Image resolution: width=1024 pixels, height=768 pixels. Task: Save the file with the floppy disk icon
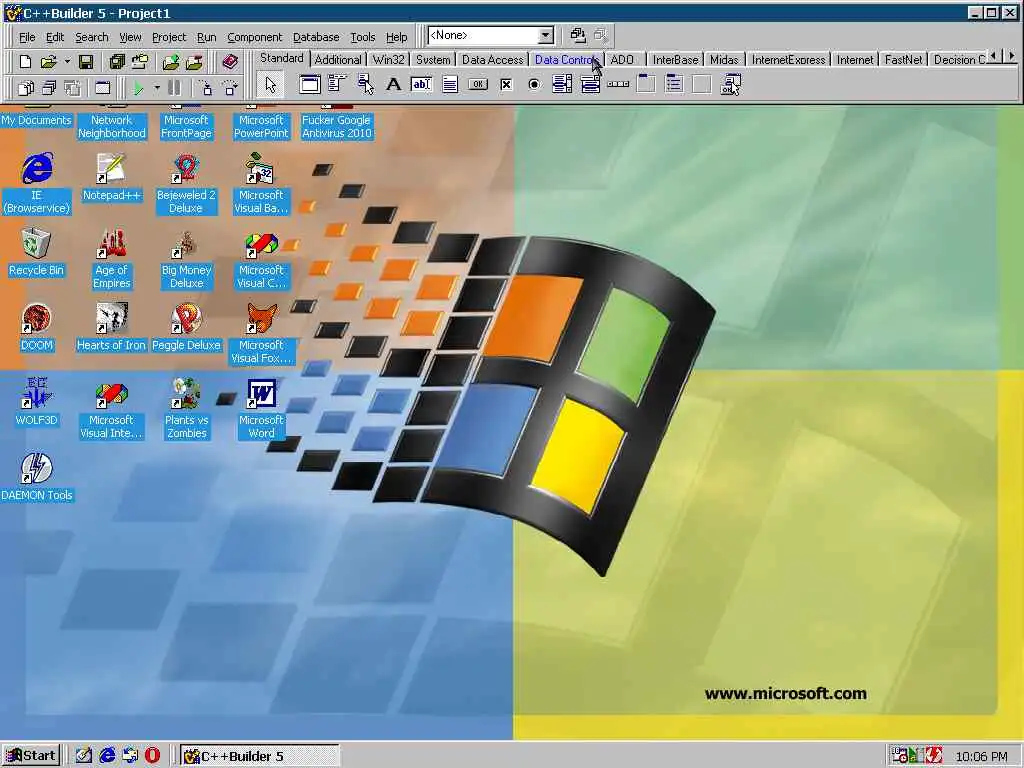click(x=86, y=62)
